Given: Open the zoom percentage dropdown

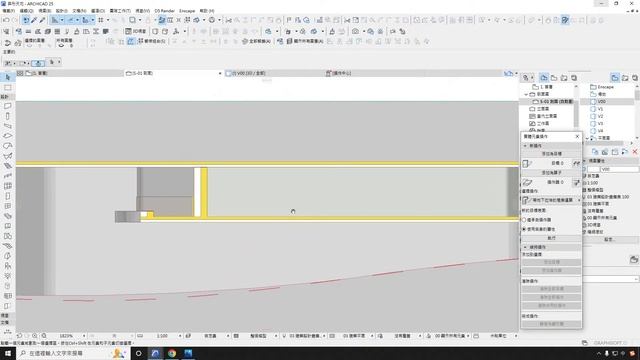Looking at the screenshot, I should coord(84,336).
